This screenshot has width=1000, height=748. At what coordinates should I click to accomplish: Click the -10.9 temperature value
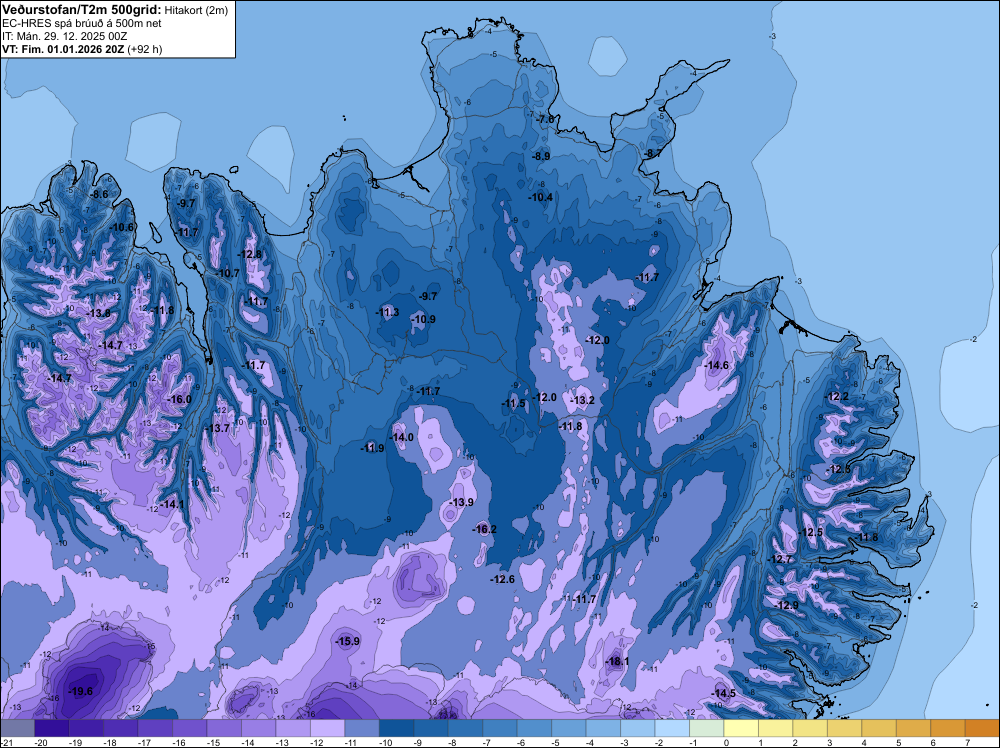pyautogui.click(x=423, y=319)
